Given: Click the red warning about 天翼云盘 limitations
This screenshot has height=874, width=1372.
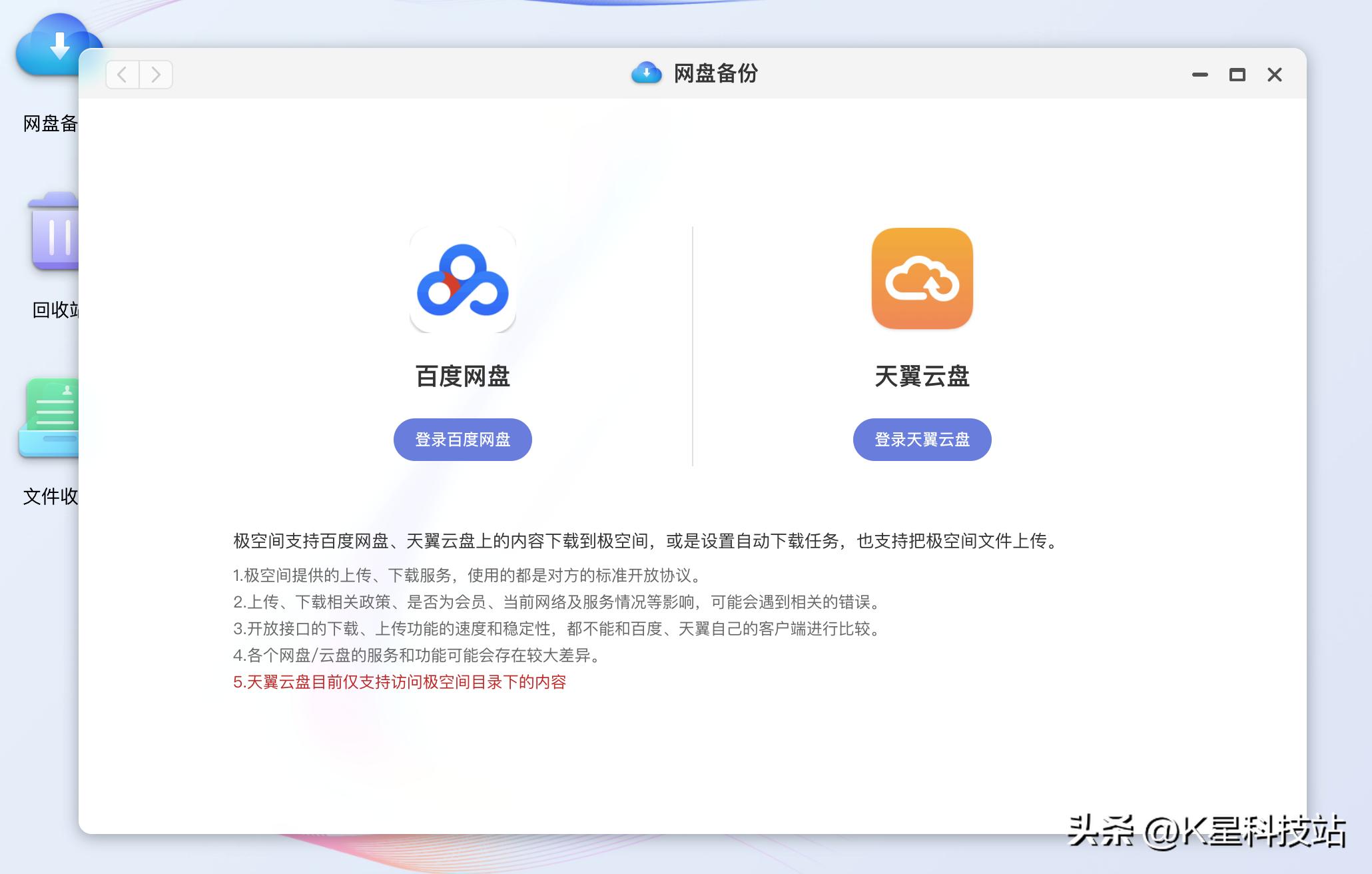Looking at the screenshot, I should click(400, 683).
